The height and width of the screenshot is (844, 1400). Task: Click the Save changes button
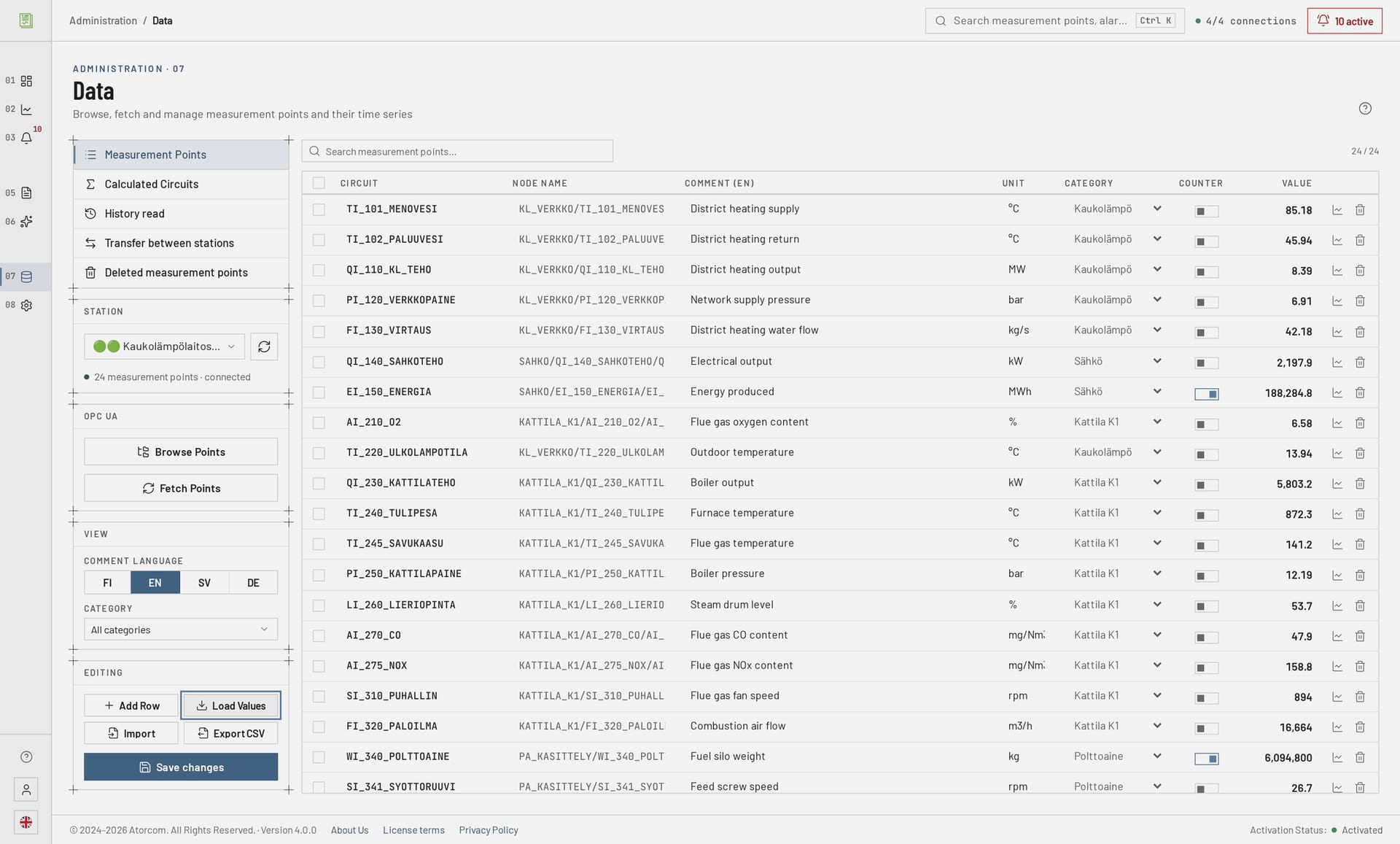pos(181,767)
